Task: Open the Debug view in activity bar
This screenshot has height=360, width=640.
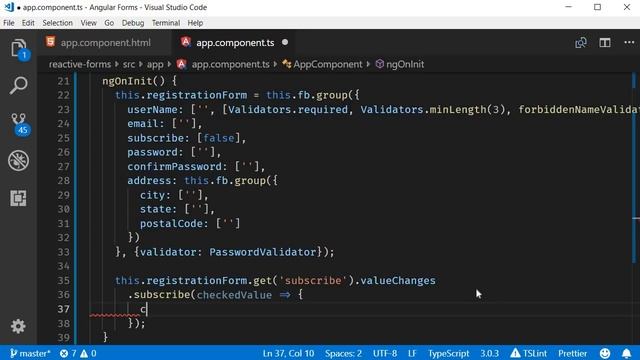Action: coord(18,160)
